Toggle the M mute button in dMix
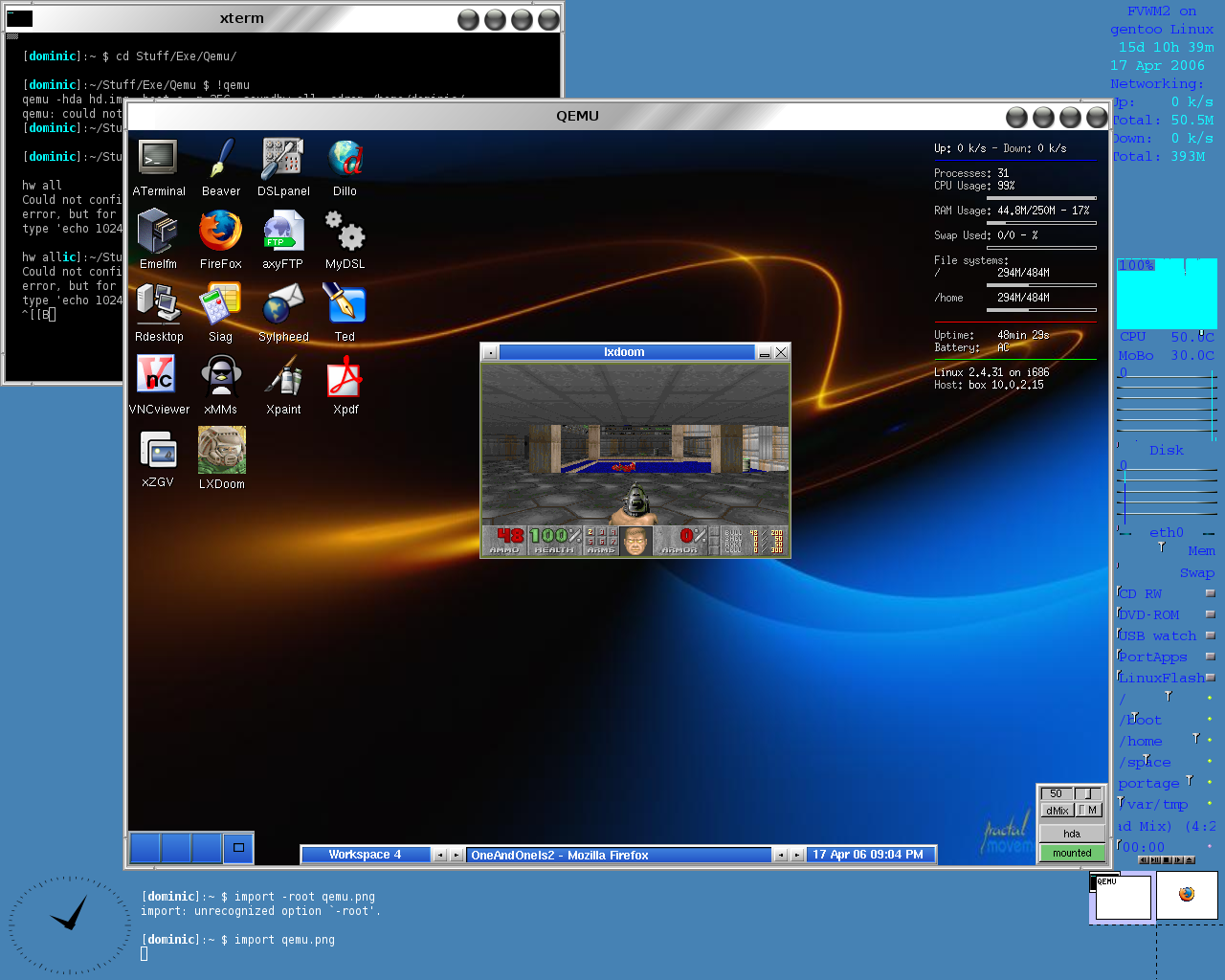 [x=1089, y=811]
